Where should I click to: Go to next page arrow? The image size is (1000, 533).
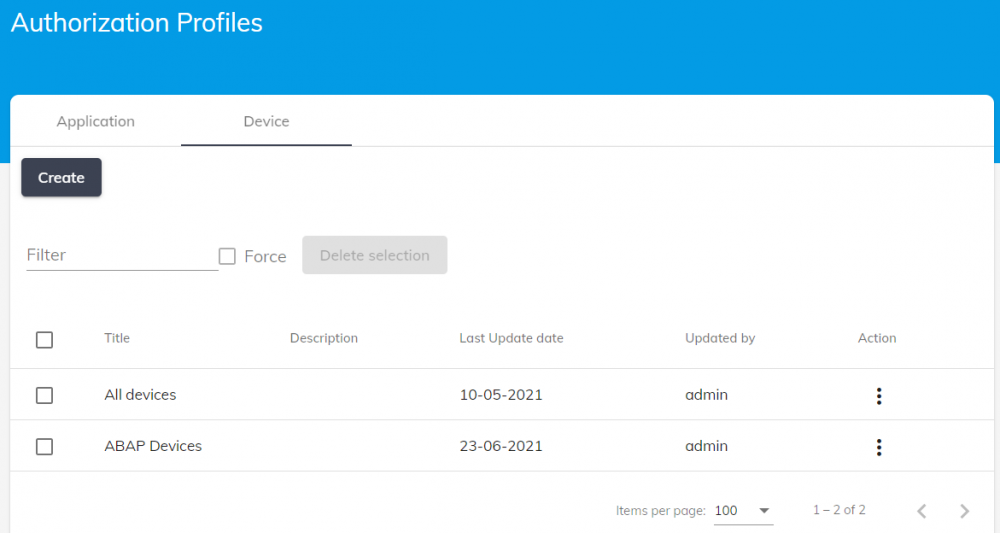click(964, 511)
